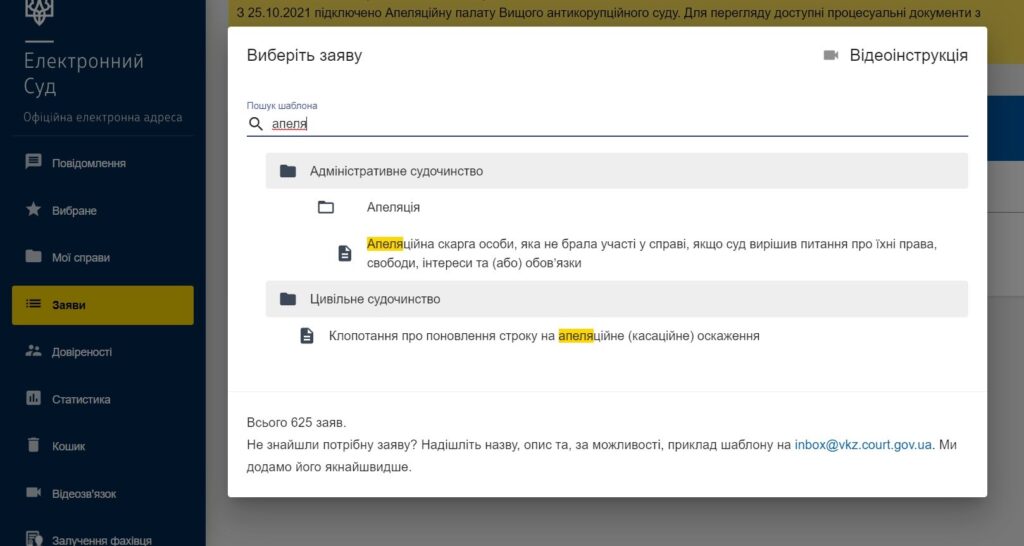This screenshot has width=1024, height=546.
Task: Open Повідомлення in the sidebar
Action: (103, 163)
